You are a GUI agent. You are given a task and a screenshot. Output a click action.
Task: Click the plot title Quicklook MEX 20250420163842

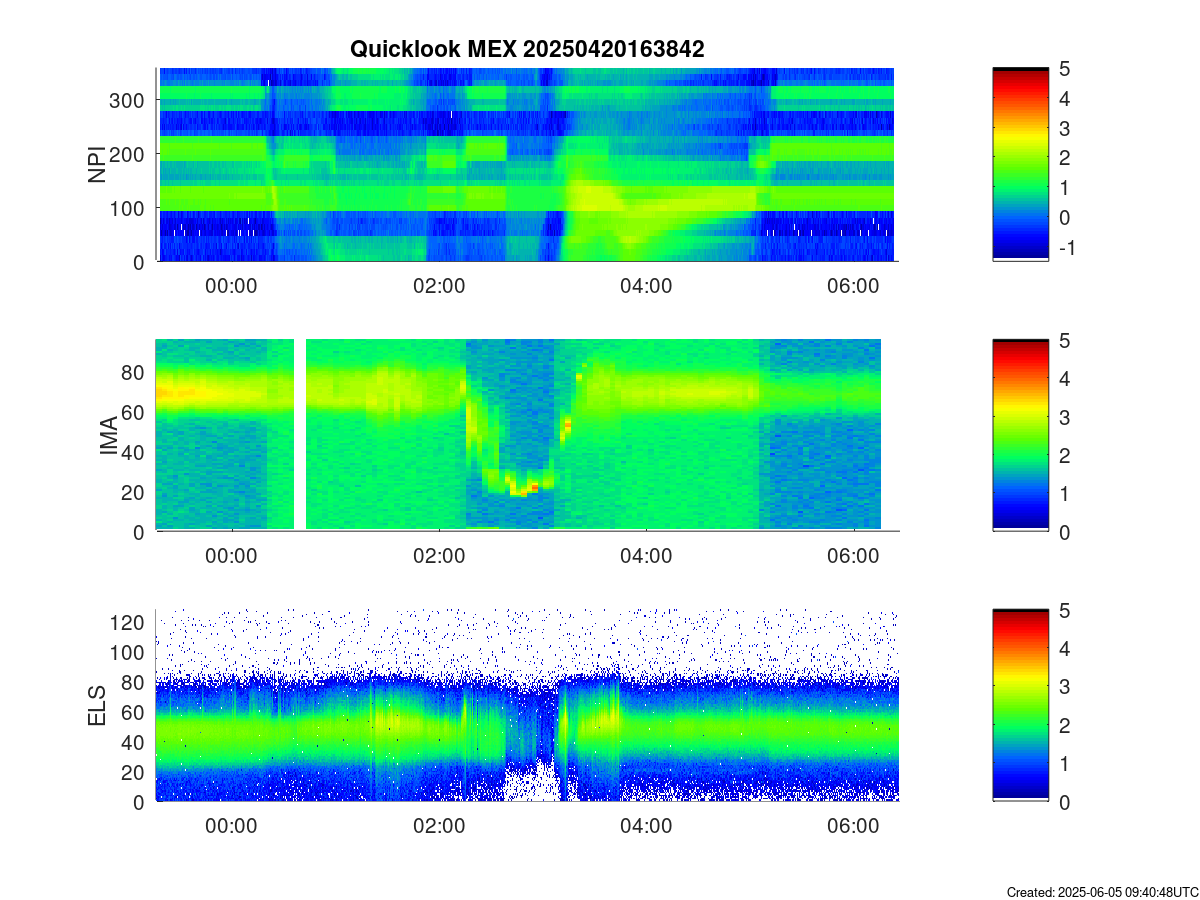(x=527, y=49)
